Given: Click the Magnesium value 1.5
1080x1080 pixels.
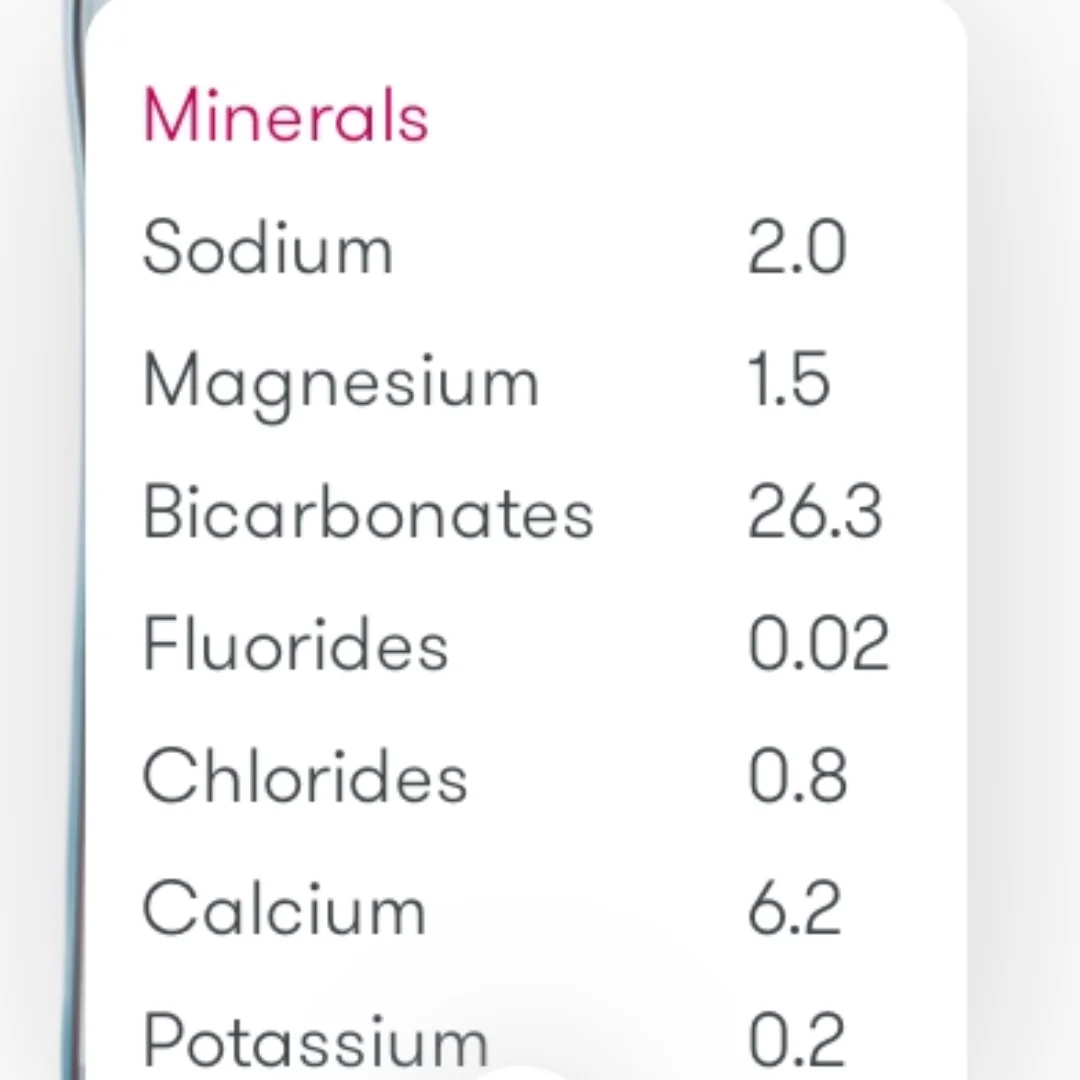Looking at the screenshot, I should (789, 380).
